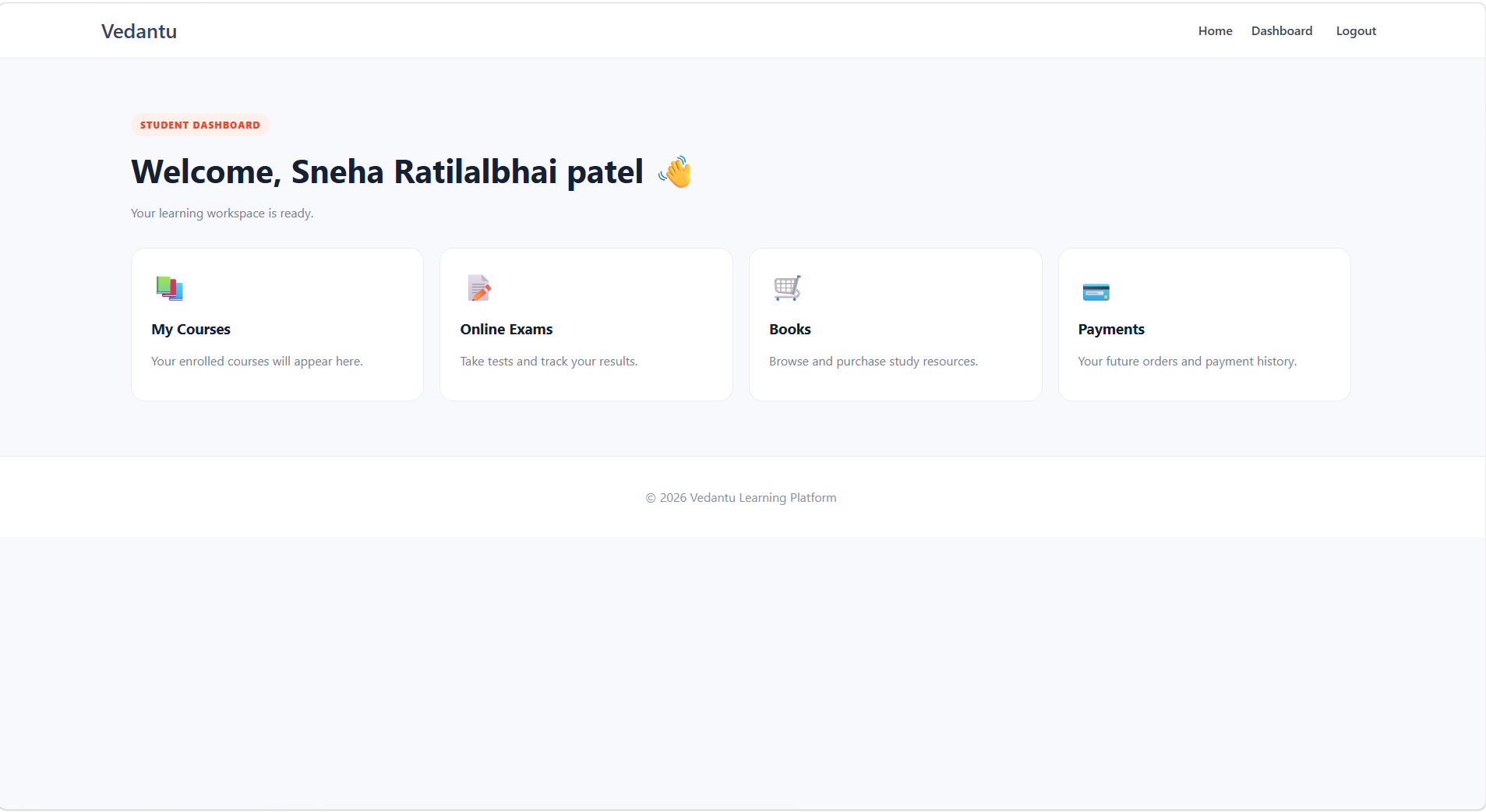1486x812 pixels.
Task: Open the Online Exams card title
Action: coord(507,330)
